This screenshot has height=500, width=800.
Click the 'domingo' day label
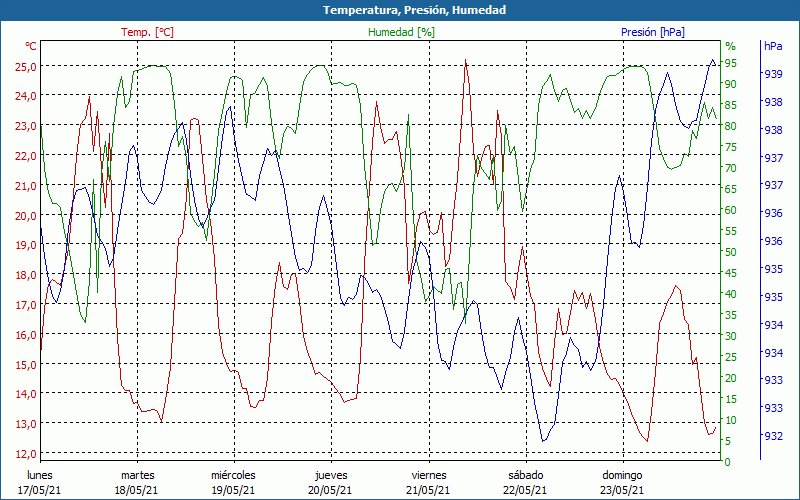click(622, 476)
